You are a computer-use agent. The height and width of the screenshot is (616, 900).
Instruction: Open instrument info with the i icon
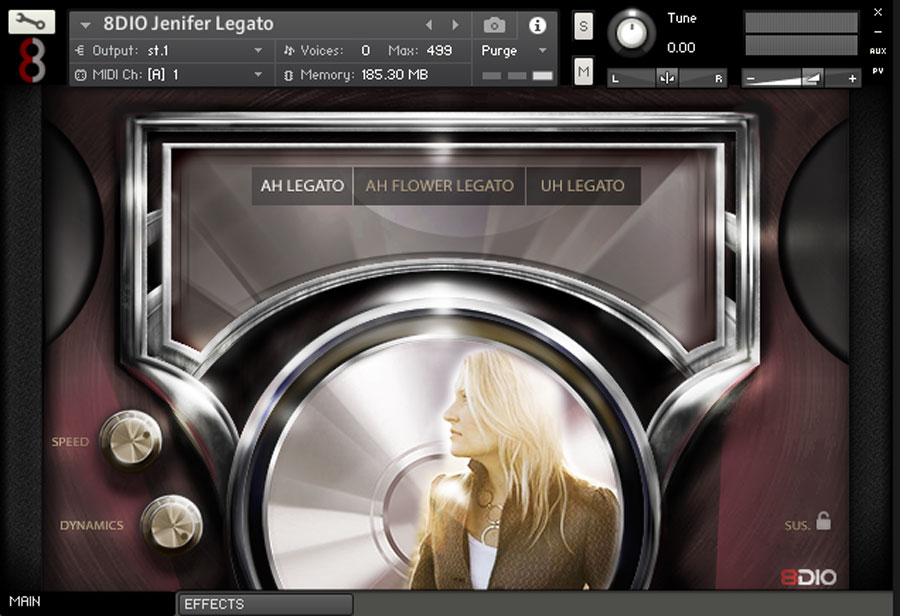point(537,25)
